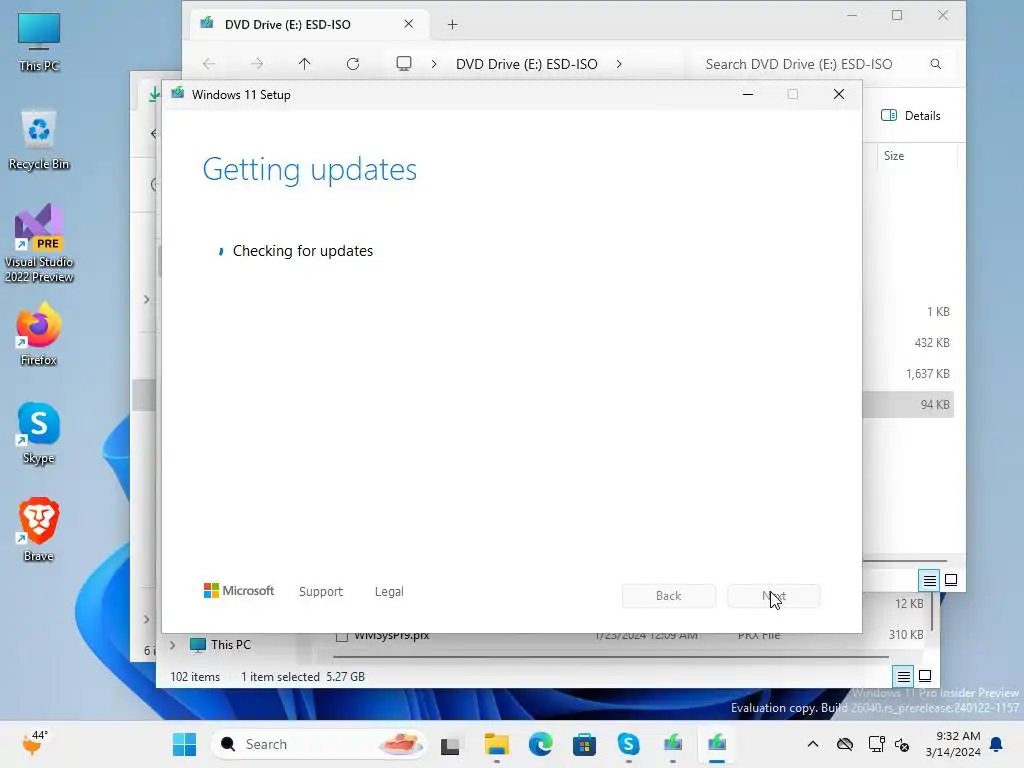Open Task View from taskbar
The image size is (1024, 768).
tap(450, 744)
